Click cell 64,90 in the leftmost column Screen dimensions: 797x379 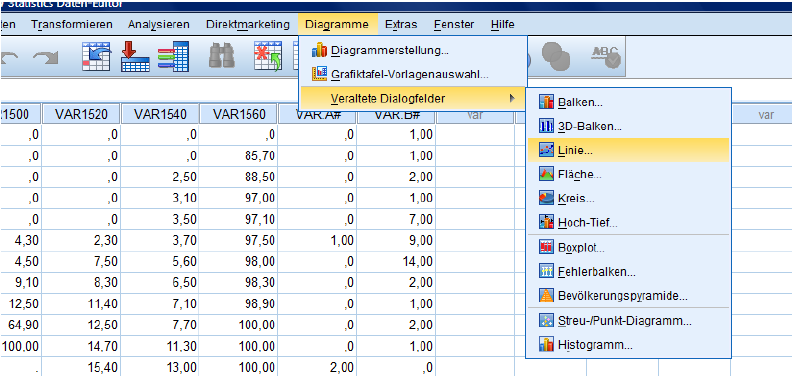(20, 325)
